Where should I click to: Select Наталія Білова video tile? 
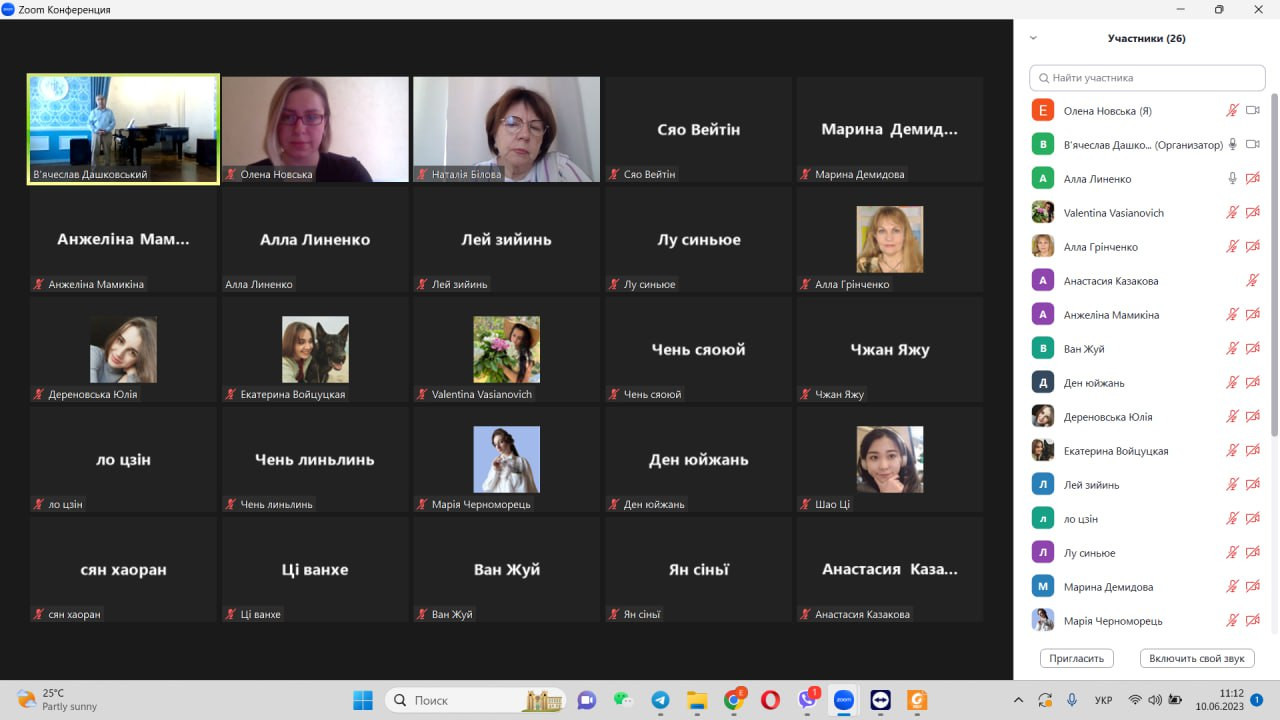click(x=507, y=130)
